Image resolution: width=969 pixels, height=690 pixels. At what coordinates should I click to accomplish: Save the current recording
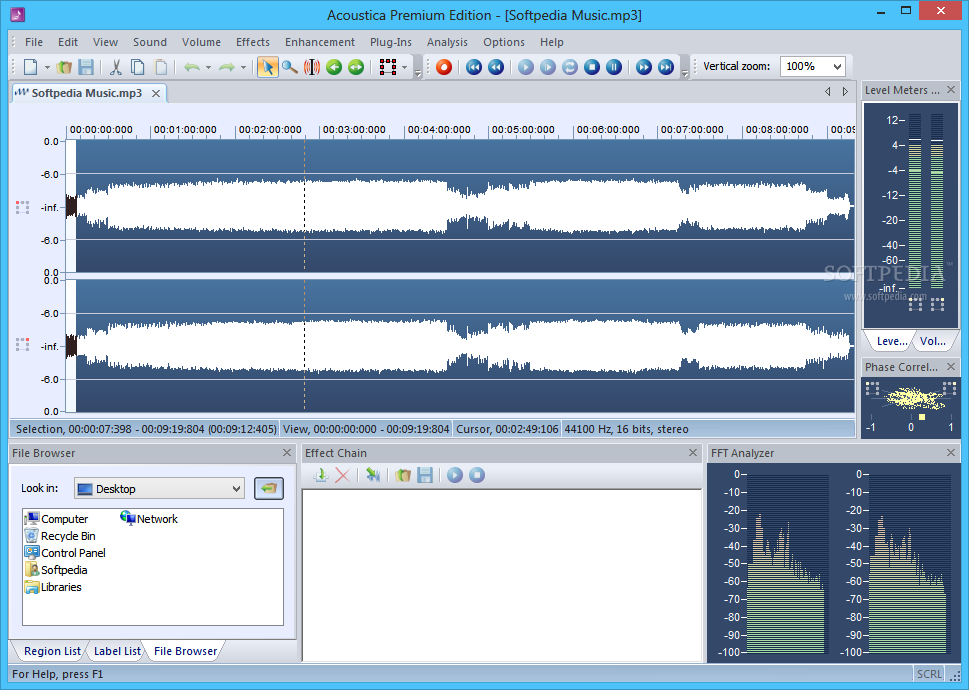tap(86, 67)
